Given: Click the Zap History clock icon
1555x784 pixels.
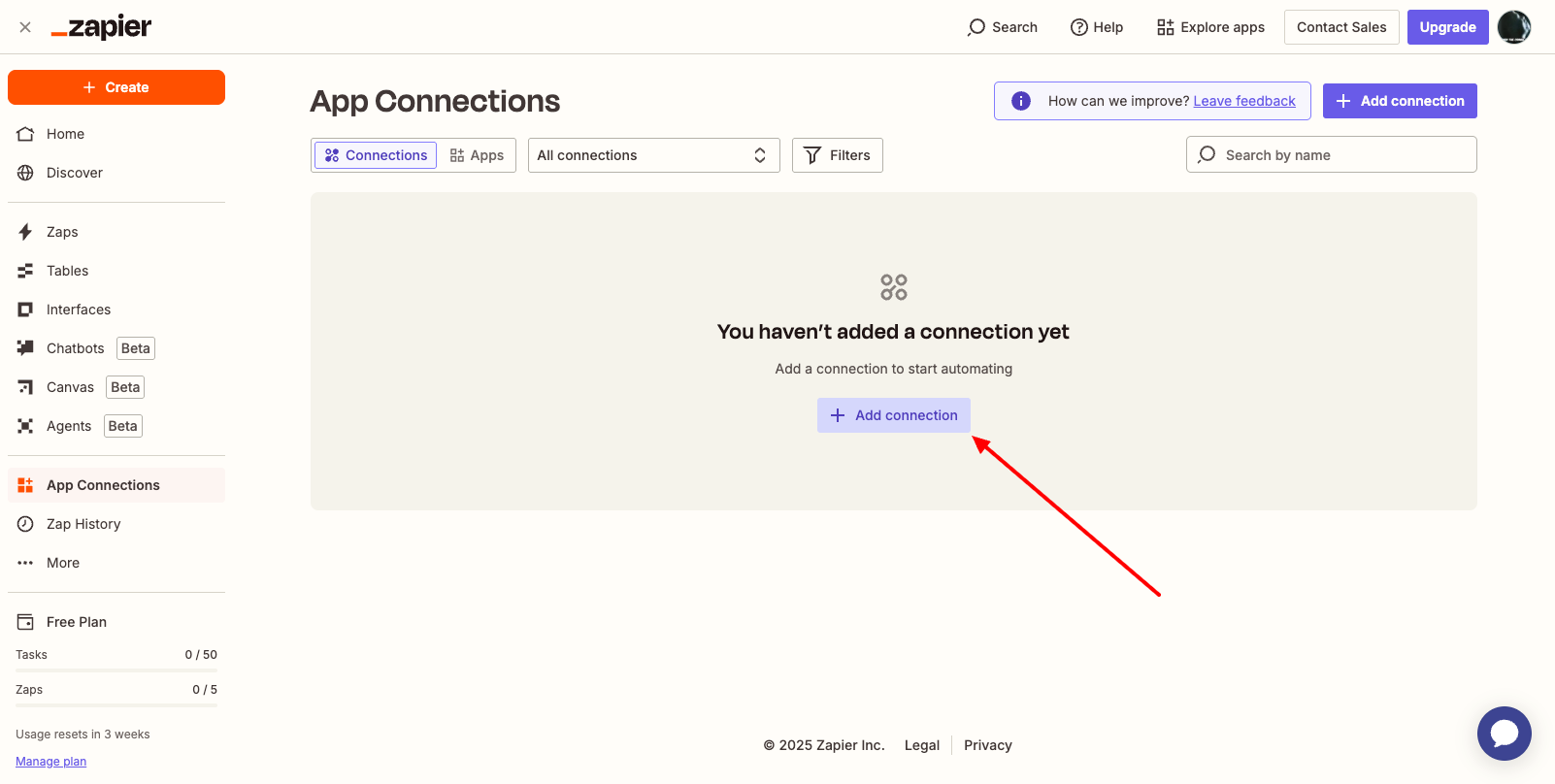Looking at the screenshot, I should [25, 524].
